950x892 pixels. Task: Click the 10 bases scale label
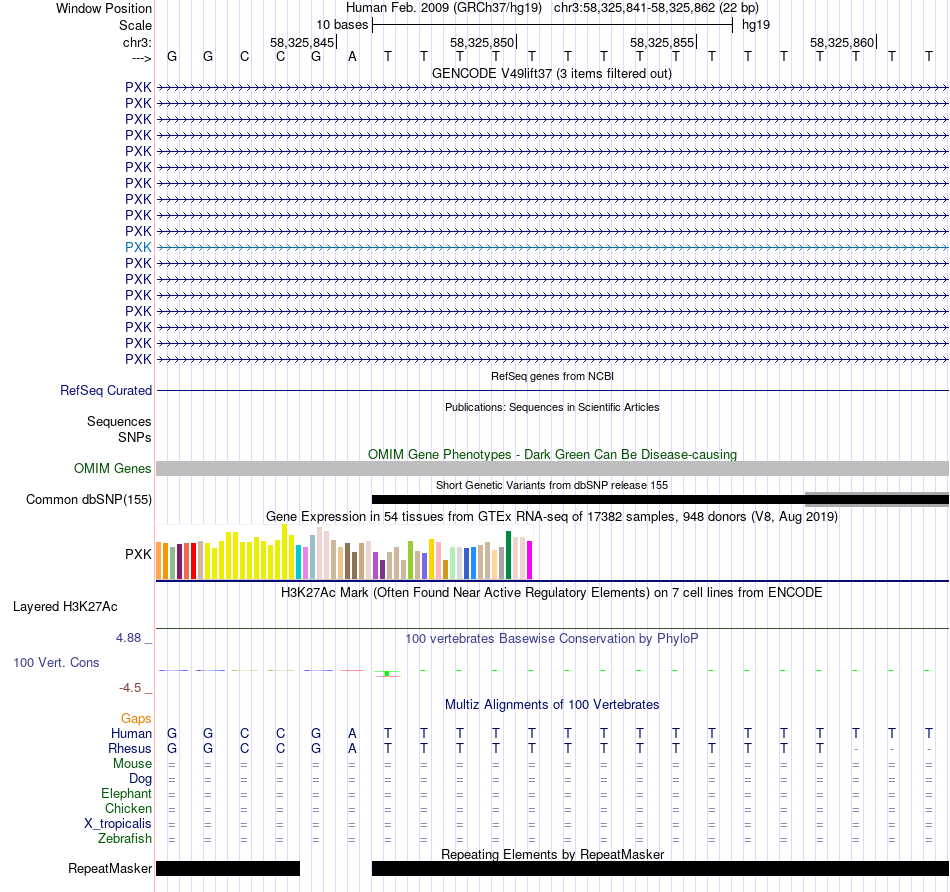click(342, 25)
